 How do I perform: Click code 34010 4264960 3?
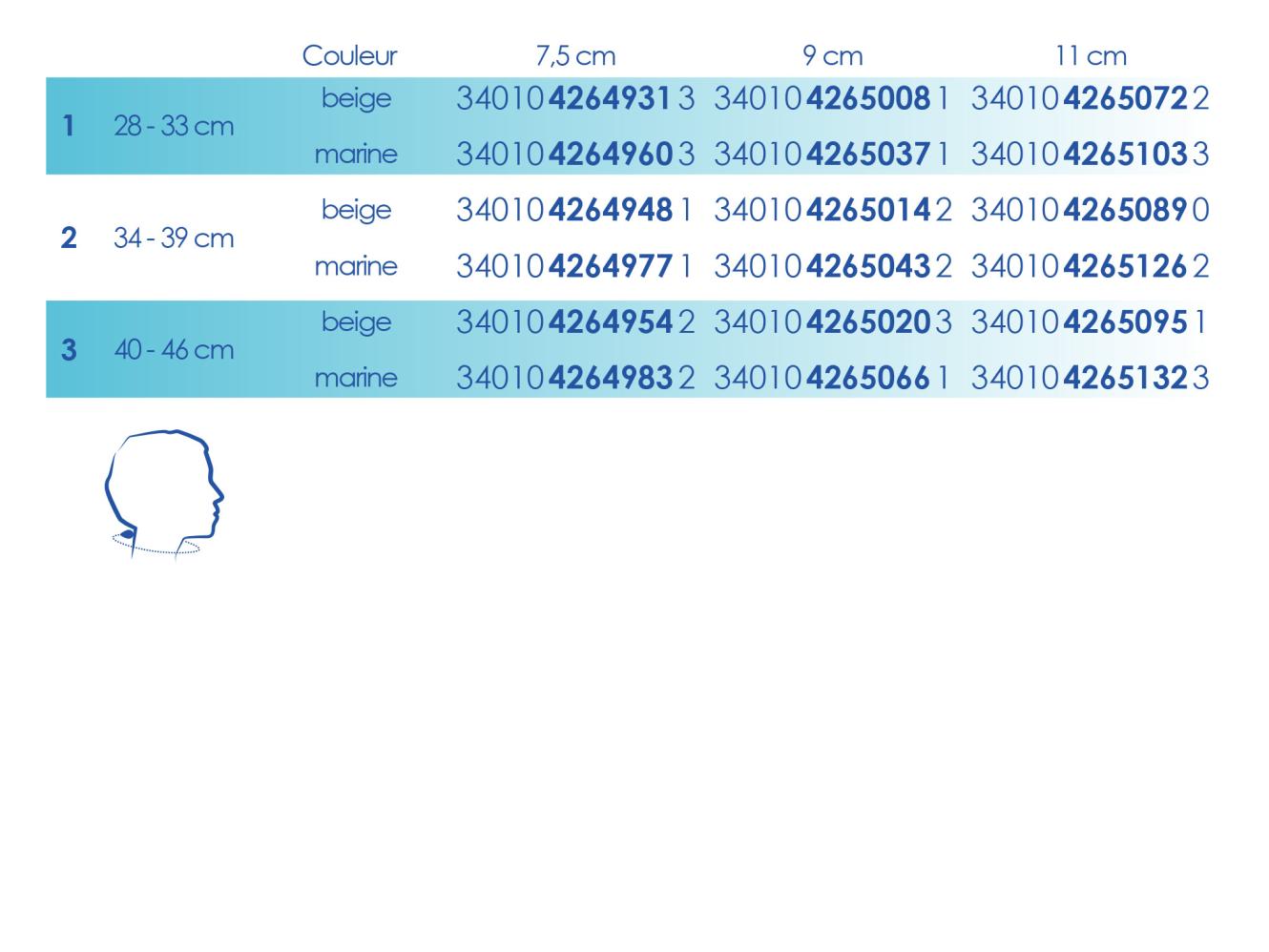pos(575,154)
